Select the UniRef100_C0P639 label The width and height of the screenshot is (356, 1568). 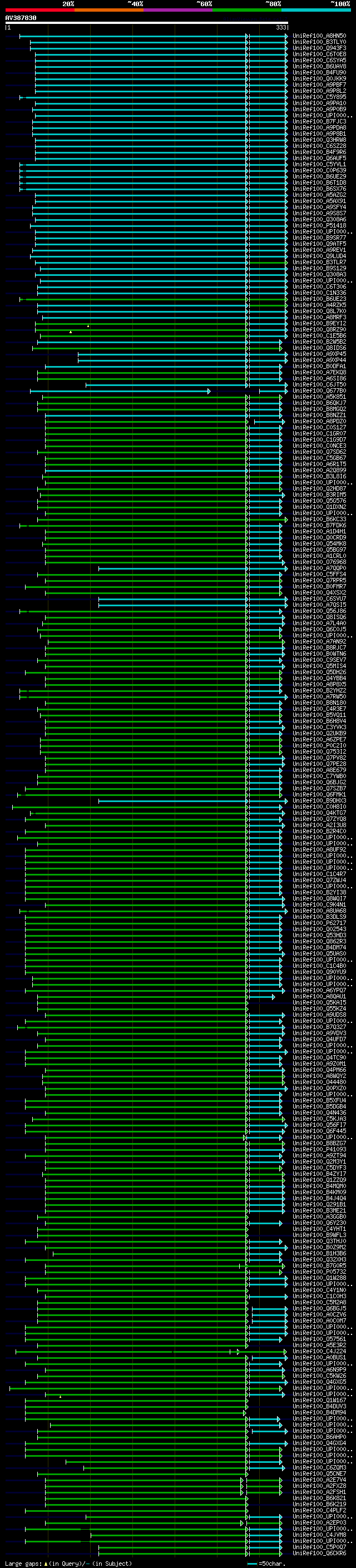319,170
